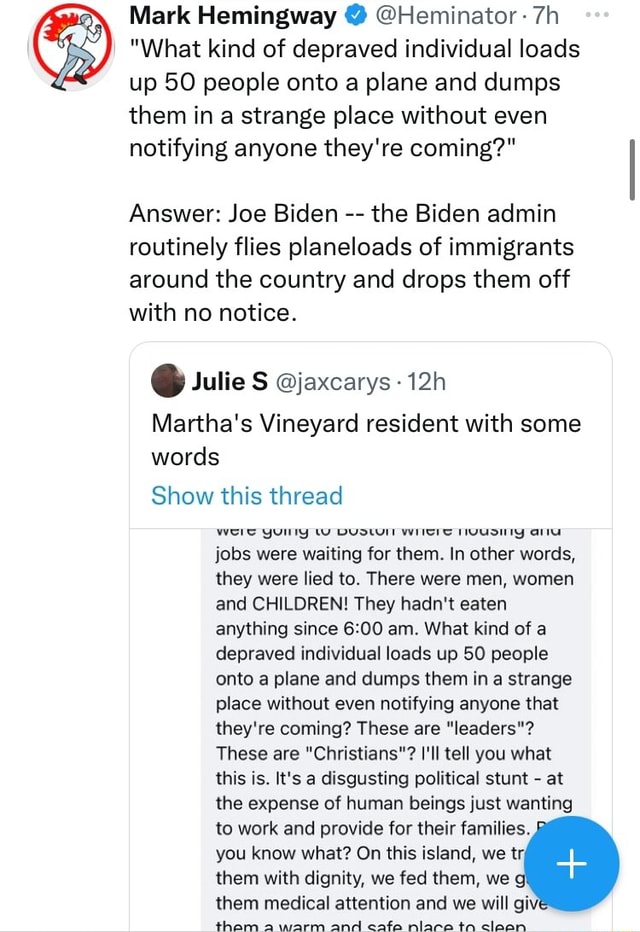The height and width of the screenshot is (932, 640).
Task: Click the blue verified checkmark badge
Action: point(354,16)
